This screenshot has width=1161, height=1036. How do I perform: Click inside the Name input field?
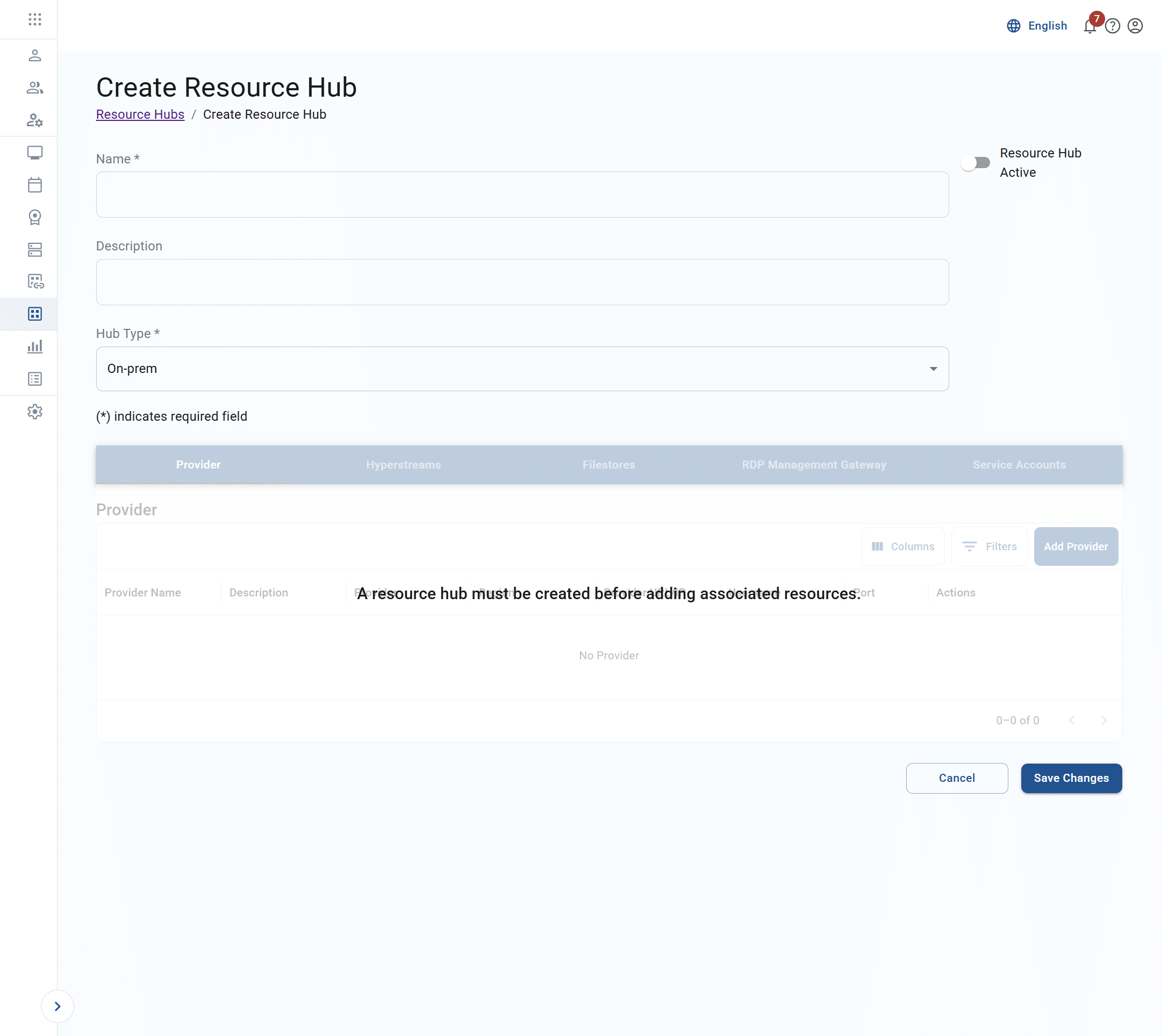tap(521, 194)
